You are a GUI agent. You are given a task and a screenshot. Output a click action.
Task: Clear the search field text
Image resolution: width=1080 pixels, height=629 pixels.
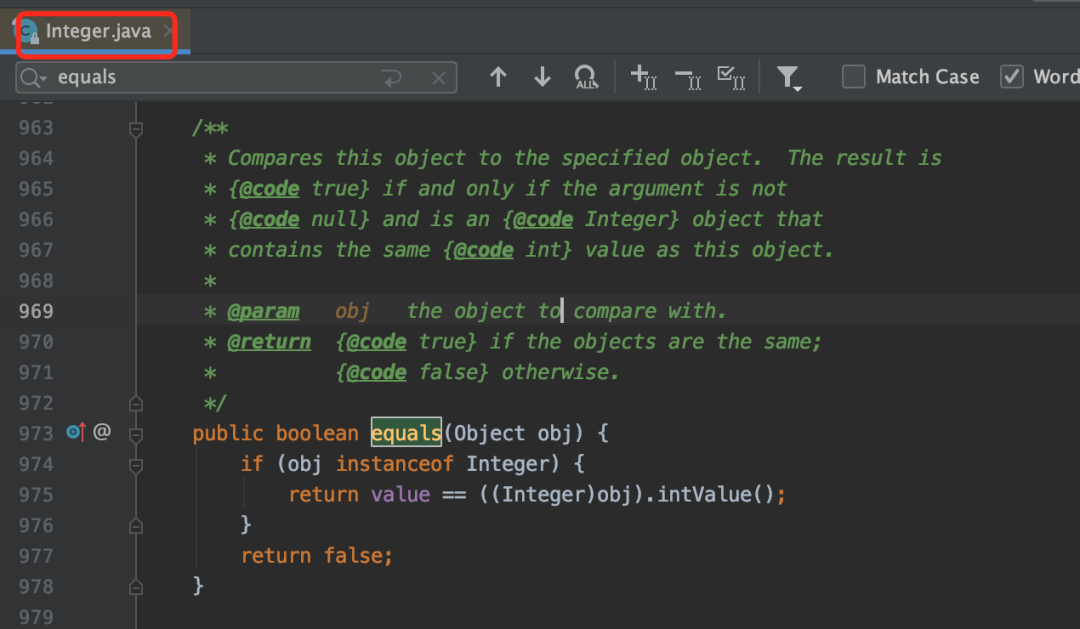click(x=439, y=78)
